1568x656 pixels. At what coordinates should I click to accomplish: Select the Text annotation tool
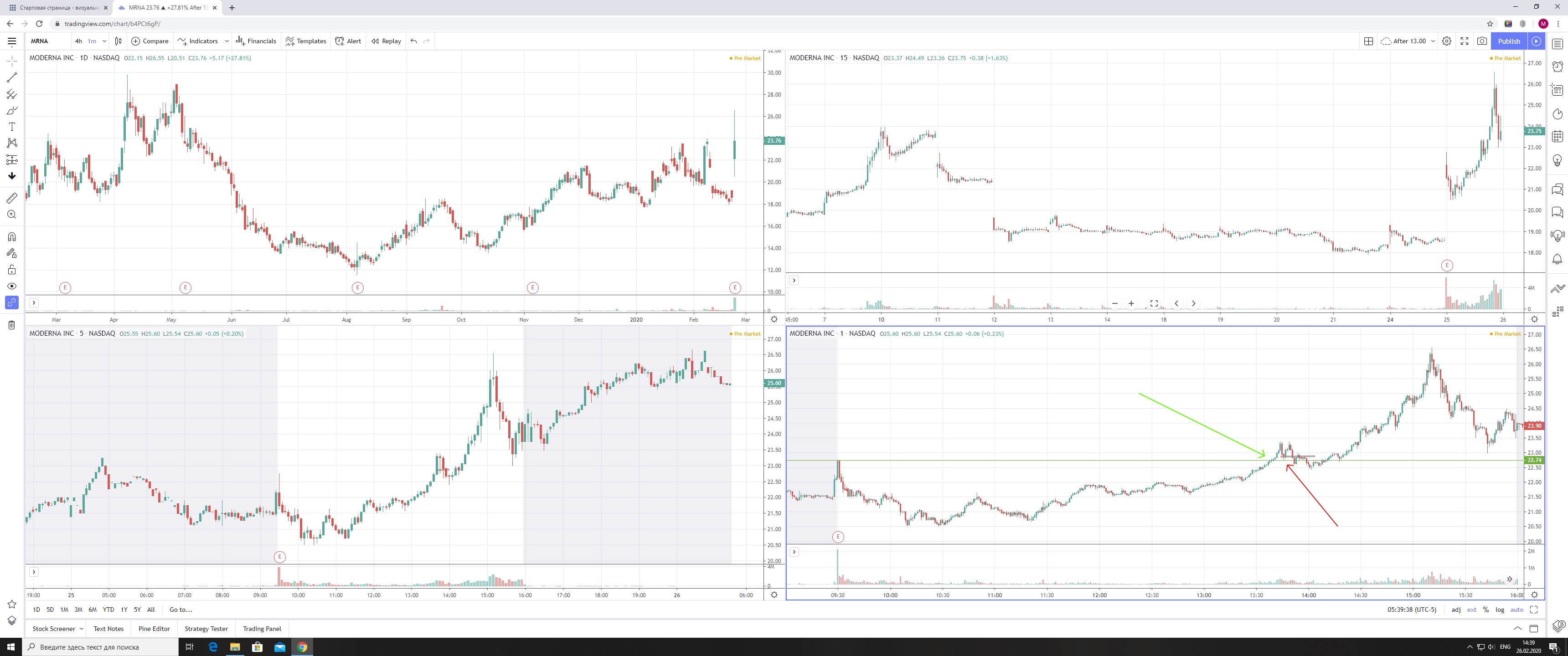[11, 127]
